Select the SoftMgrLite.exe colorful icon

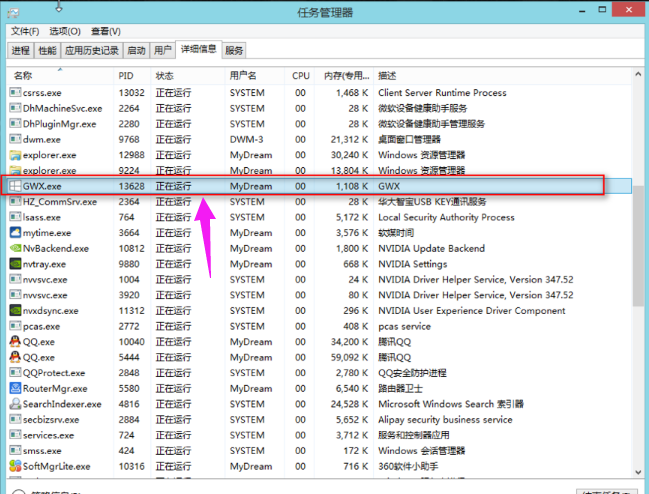click(15, 466)
